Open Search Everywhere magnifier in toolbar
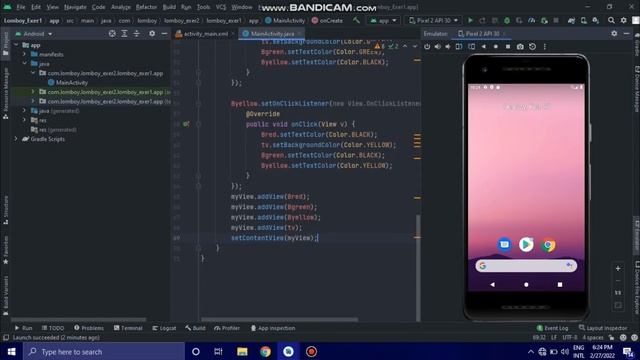The image size is (640, 360). click(x=611, y=20)
